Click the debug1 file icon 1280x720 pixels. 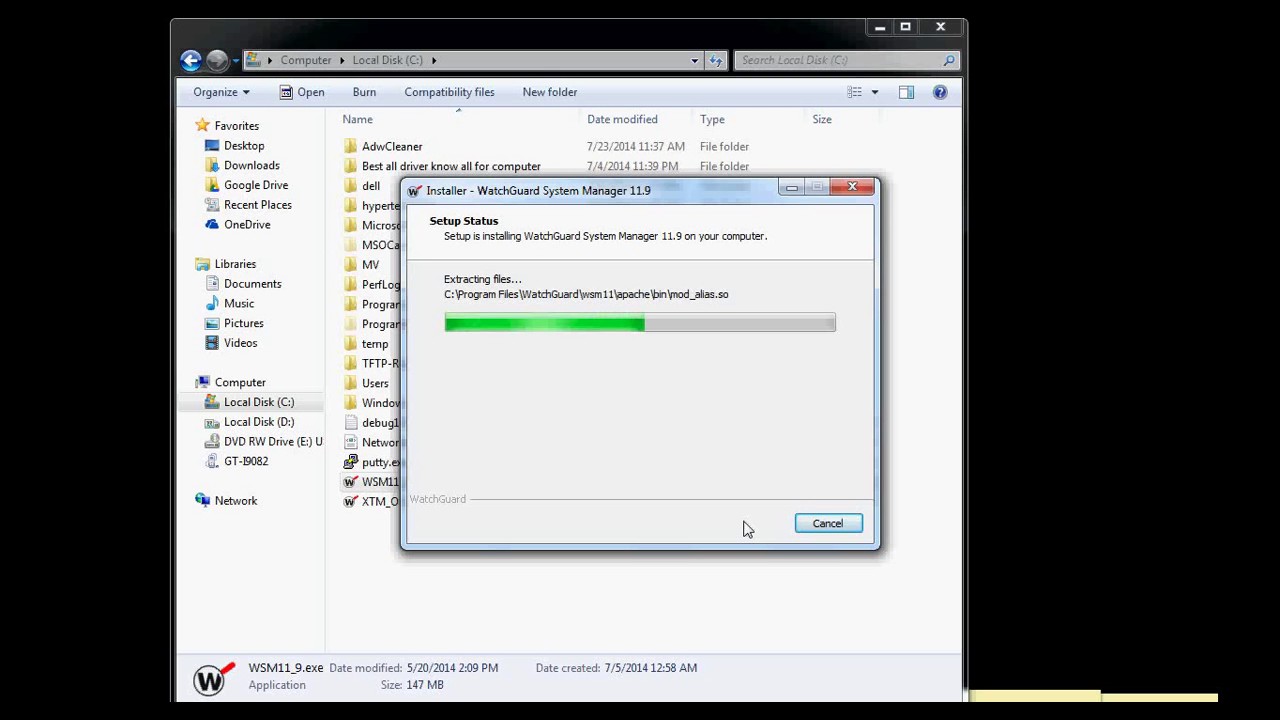click(x=350, y=423)
